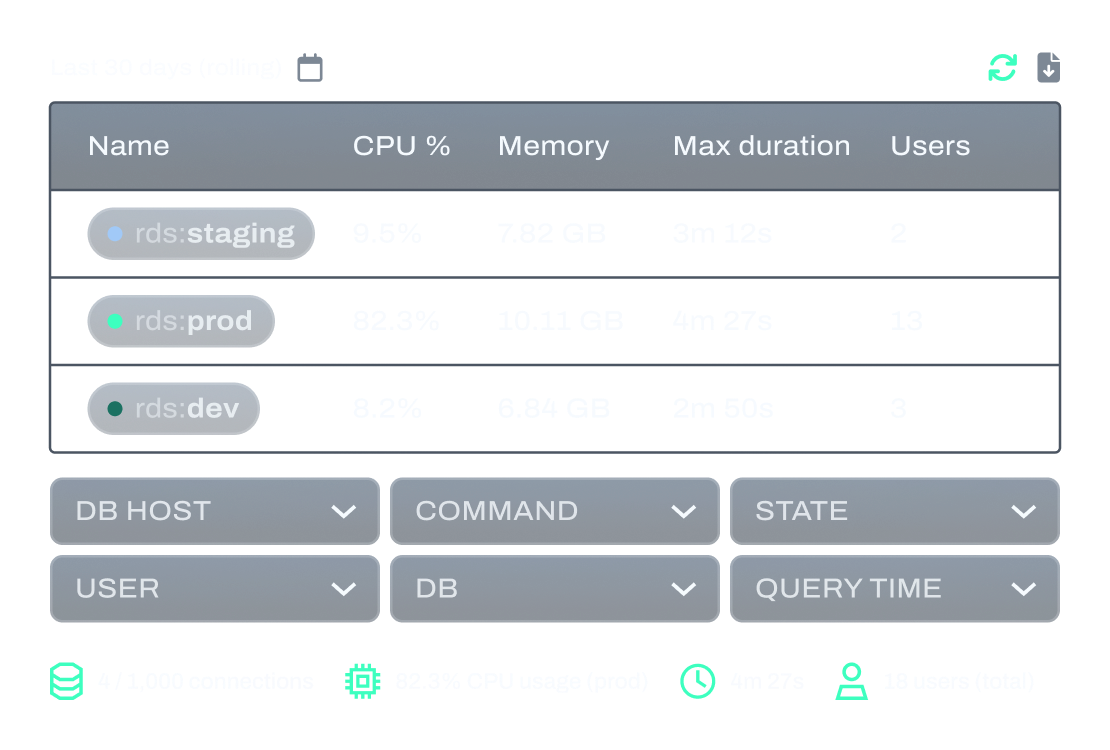This screenshot has width=1110, height=750.
Task: Expand the DB filter dropdown
Action: point(555,589)
